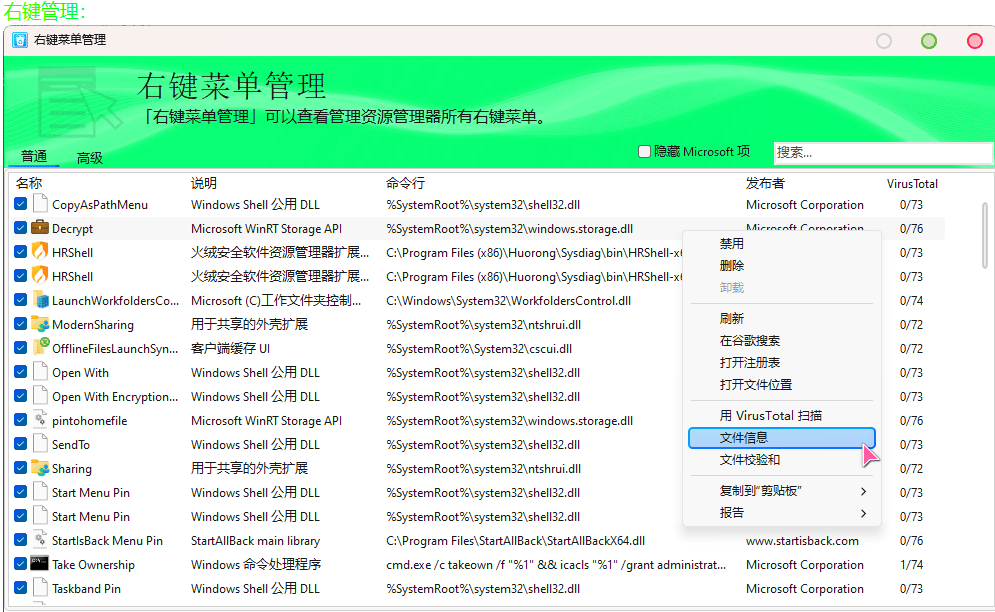Click the LaunchWorkfoldersControl folder icon

[40, 300]
